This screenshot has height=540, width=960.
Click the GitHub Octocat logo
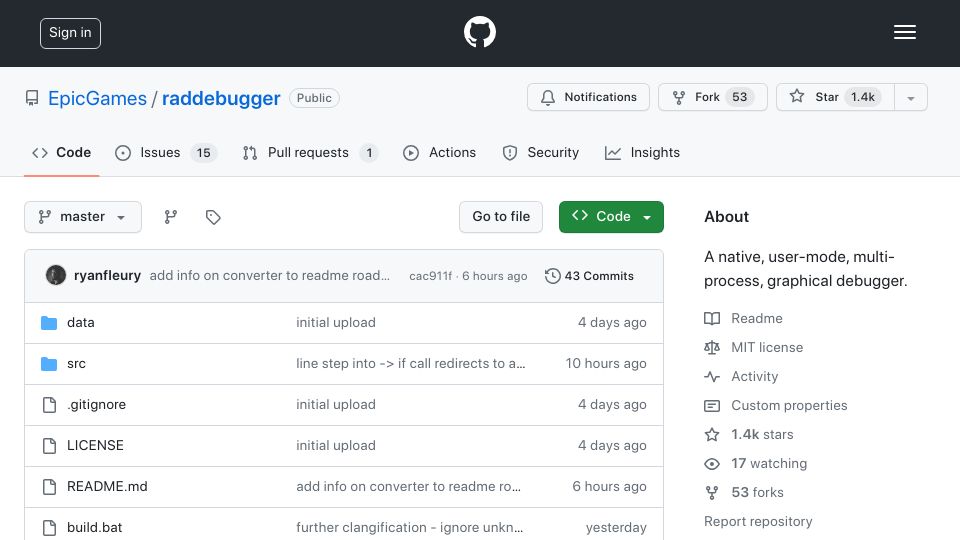(x=479, y=32)
